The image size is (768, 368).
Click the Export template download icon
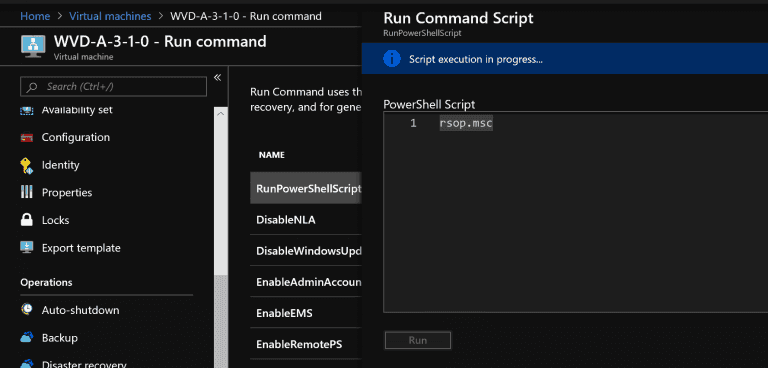click(26, 247)
